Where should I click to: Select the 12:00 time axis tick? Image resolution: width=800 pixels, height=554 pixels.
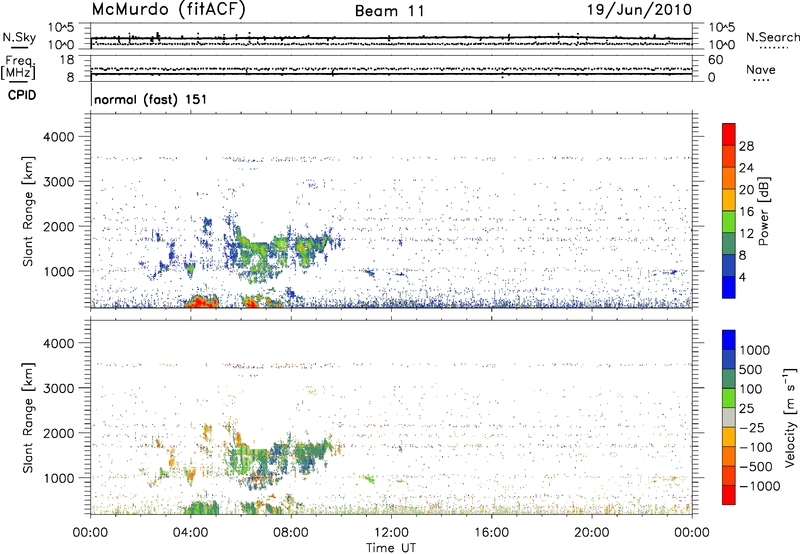point(391,533)
